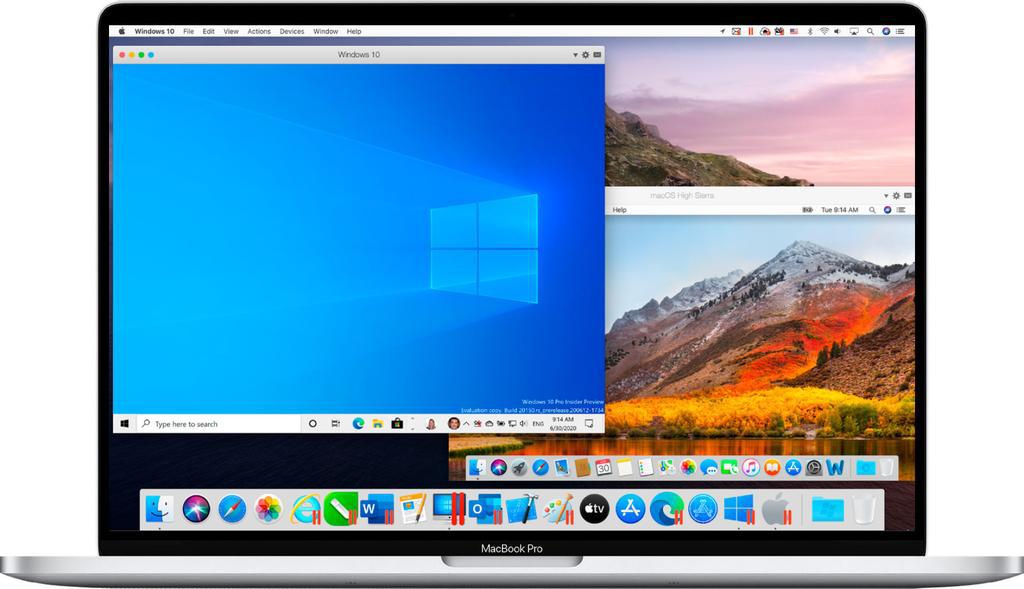The width and height of the screenshot is (1024, 589).
Task: Open the gear settings in macOS High Sierra window
Action: [x=896, y=196]
